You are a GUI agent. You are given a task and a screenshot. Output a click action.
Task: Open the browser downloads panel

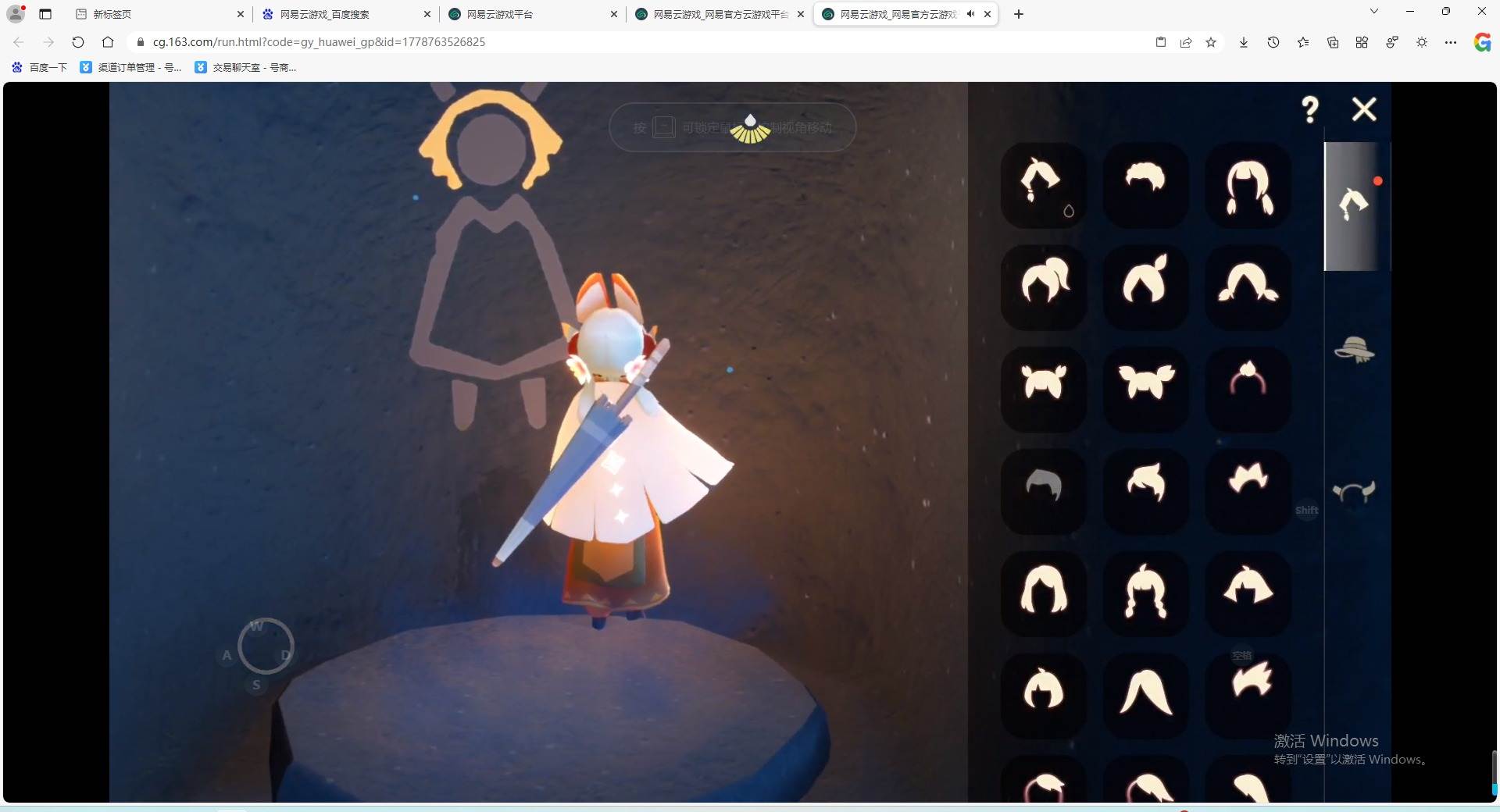click(x=1244, y=42)
